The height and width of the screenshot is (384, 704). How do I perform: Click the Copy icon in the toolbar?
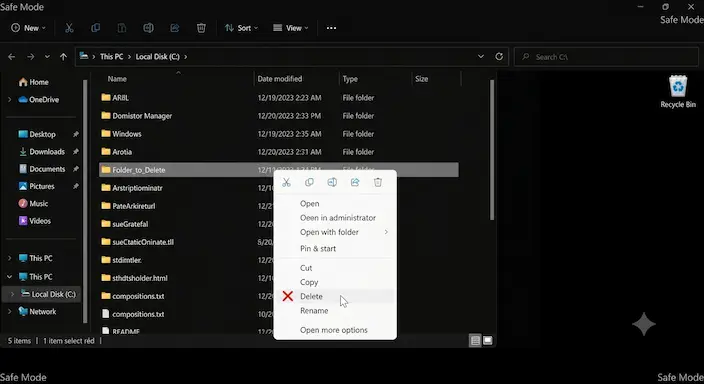click(95, 28)
